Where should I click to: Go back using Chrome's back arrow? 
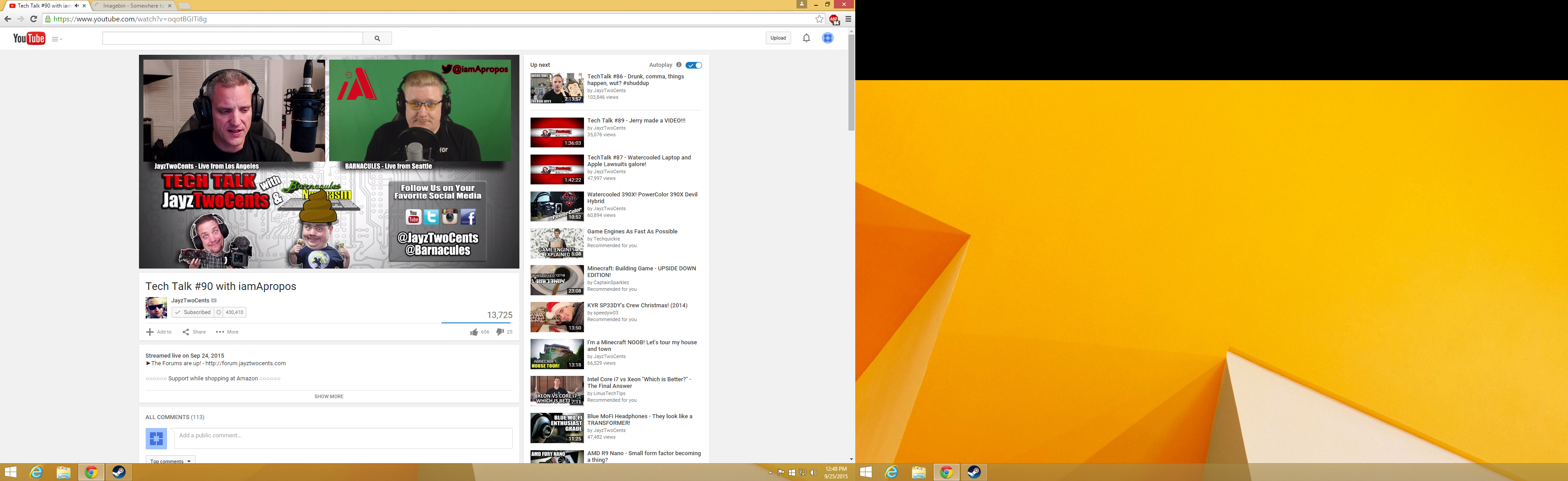pos(8,19)
